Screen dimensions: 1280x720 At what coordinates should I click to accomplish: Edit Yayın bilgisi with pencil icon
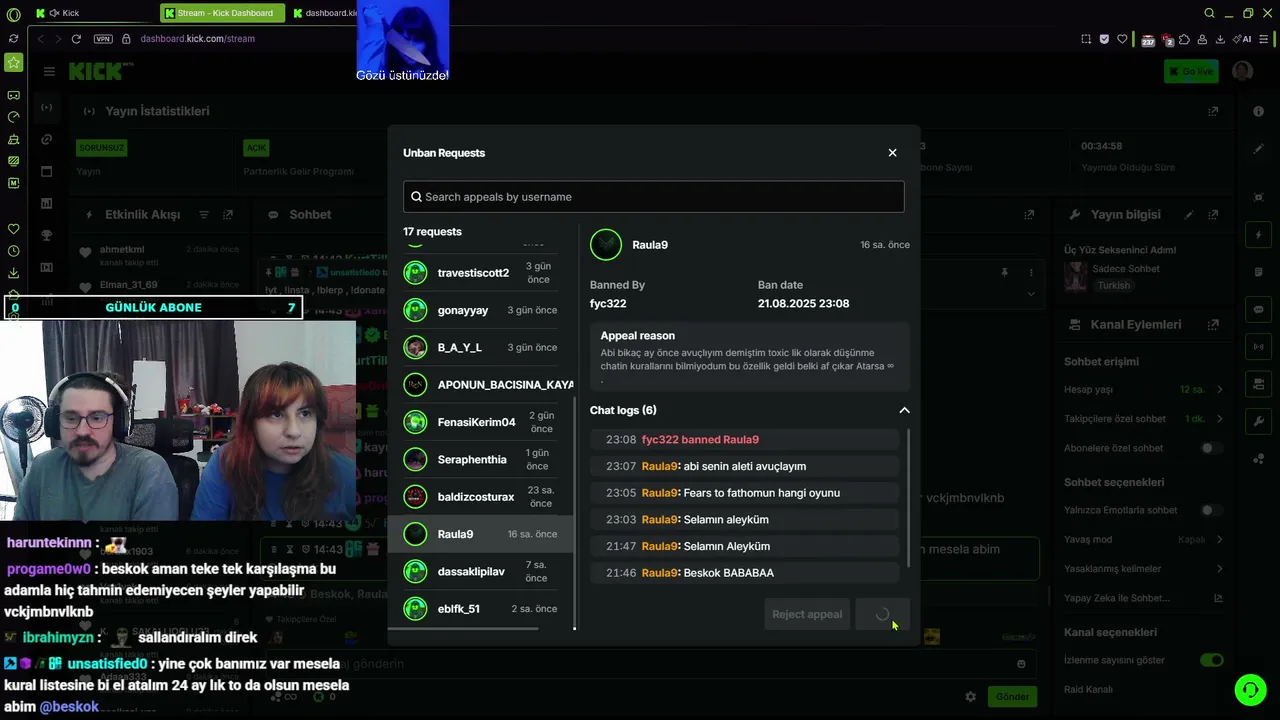1189,215
